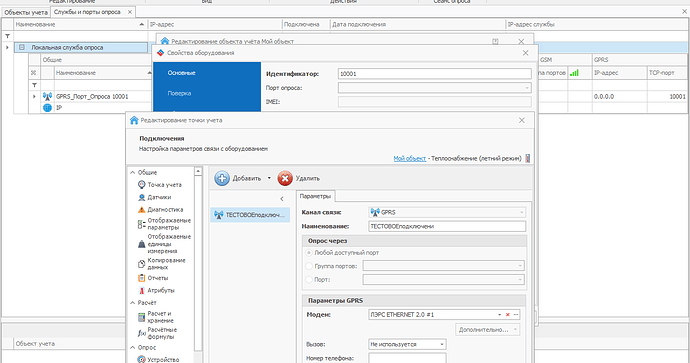The width and height of the screenshot is (690, 363).
Task: Close the Службы и порты опроса tab
Action: pos(130,12)
